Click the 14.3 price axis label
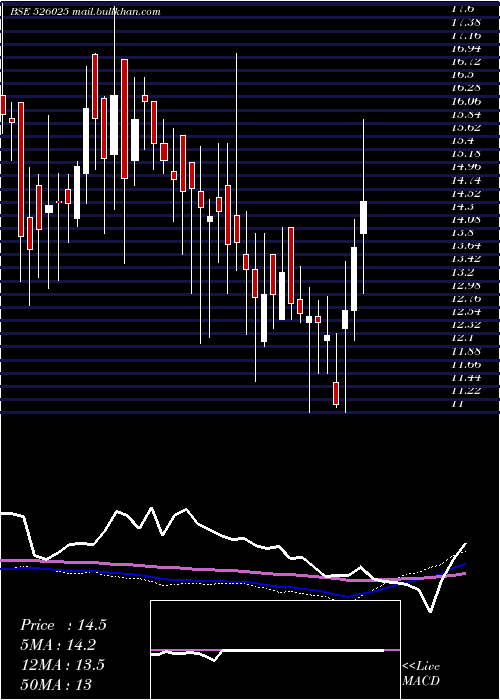 pos(462,206)
